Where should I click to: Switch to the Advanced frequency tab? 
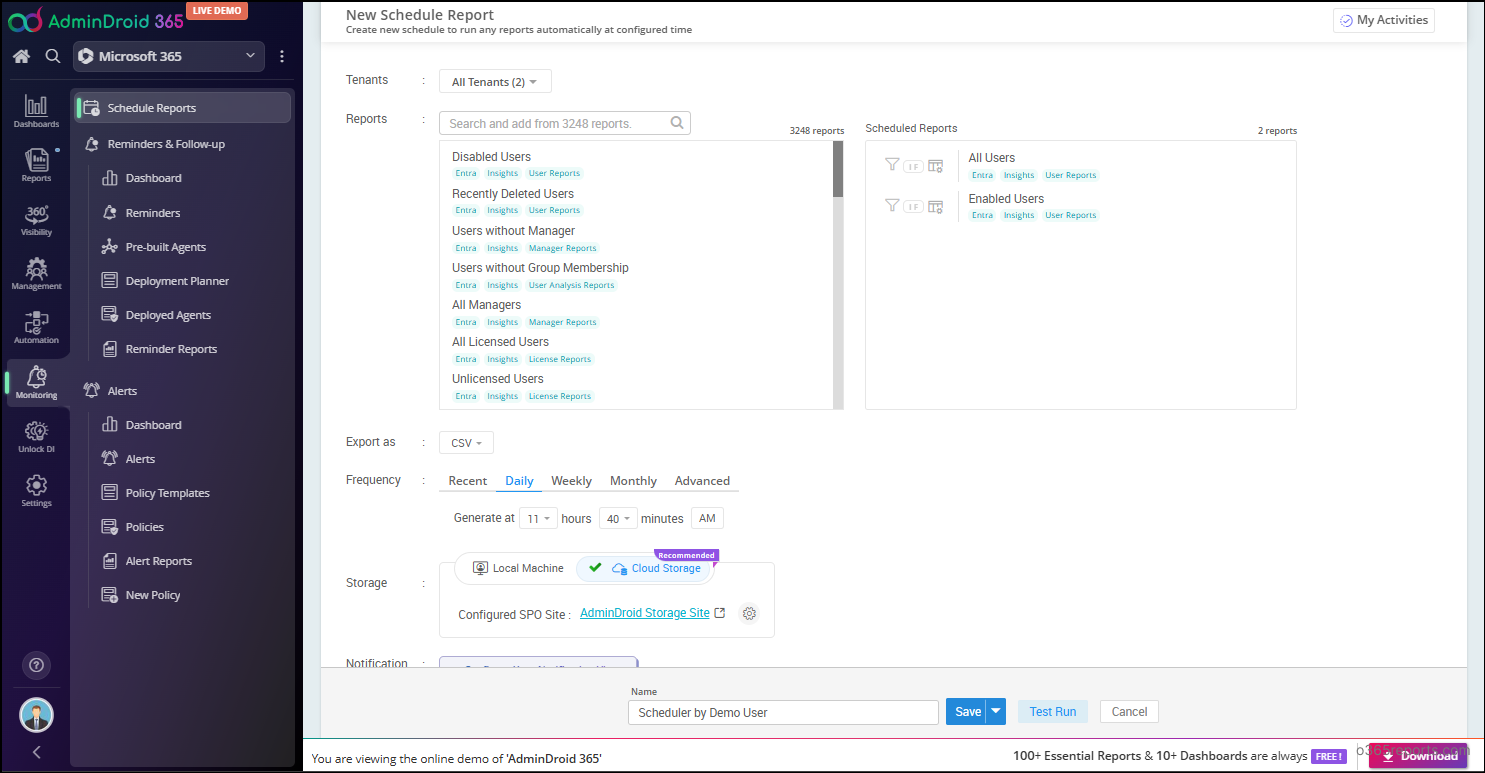(x=702, y=481)
